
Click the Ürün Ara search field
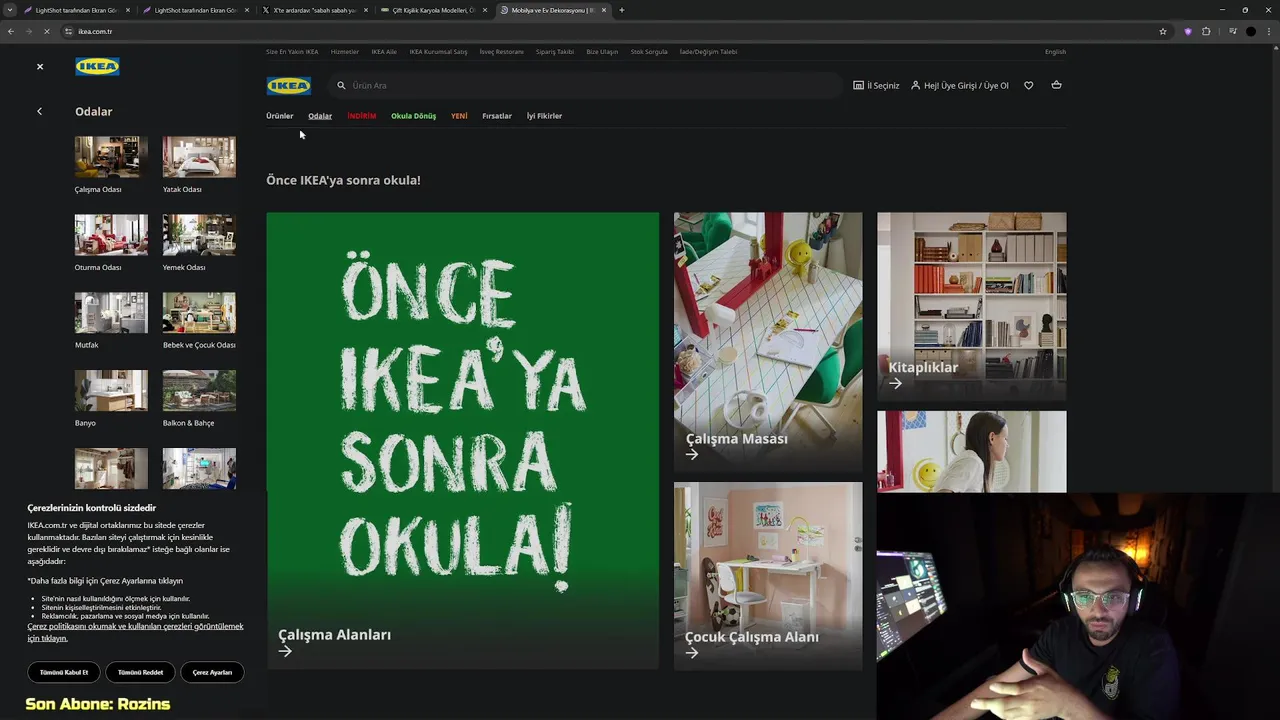(585, 85)
